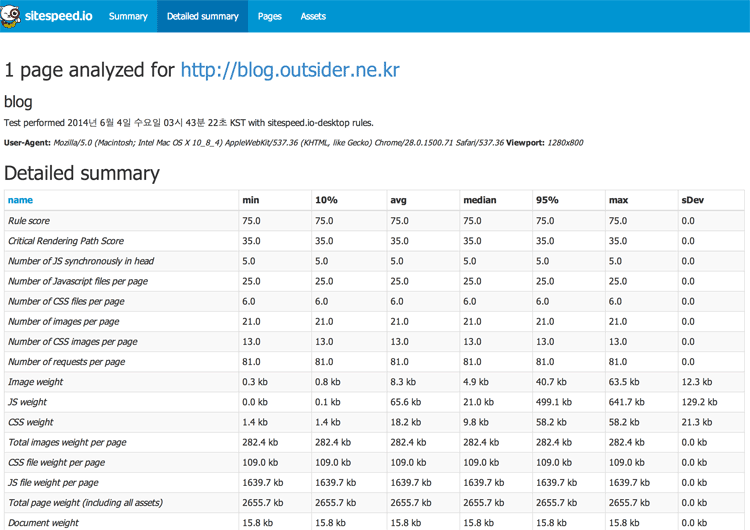Click Image weight min value 0.3 kb
Image resolution: width=750 pixels, height=530 pixels.
pos(254,381)
